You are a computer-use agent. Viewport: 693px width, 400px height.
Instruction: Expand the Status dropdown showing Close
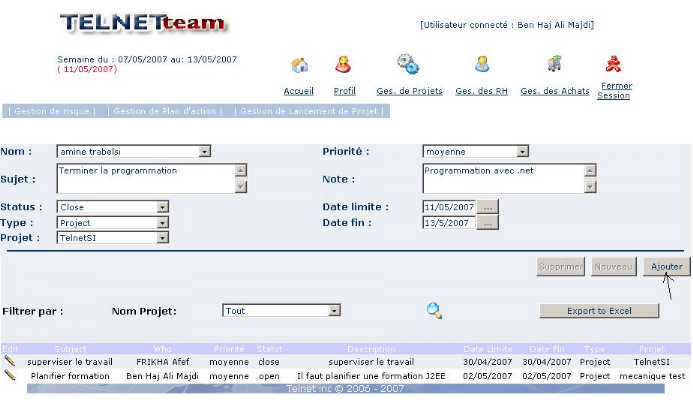tap(162, 208)
